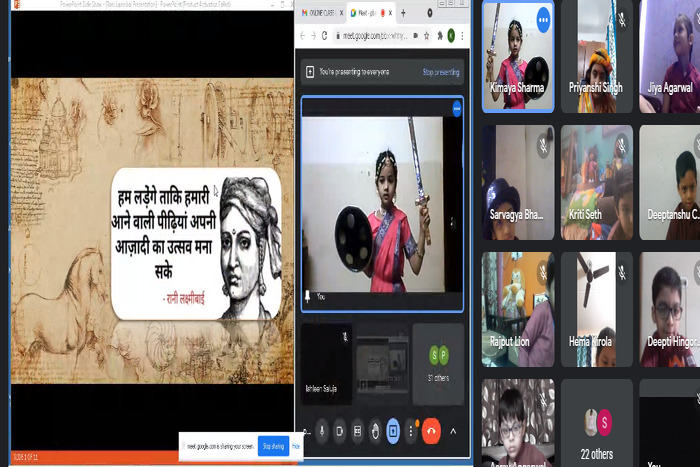Screen dimensions: 700x467
Task: Select Ishleen Saluja's tile in Meet
Action: point(326,364)
